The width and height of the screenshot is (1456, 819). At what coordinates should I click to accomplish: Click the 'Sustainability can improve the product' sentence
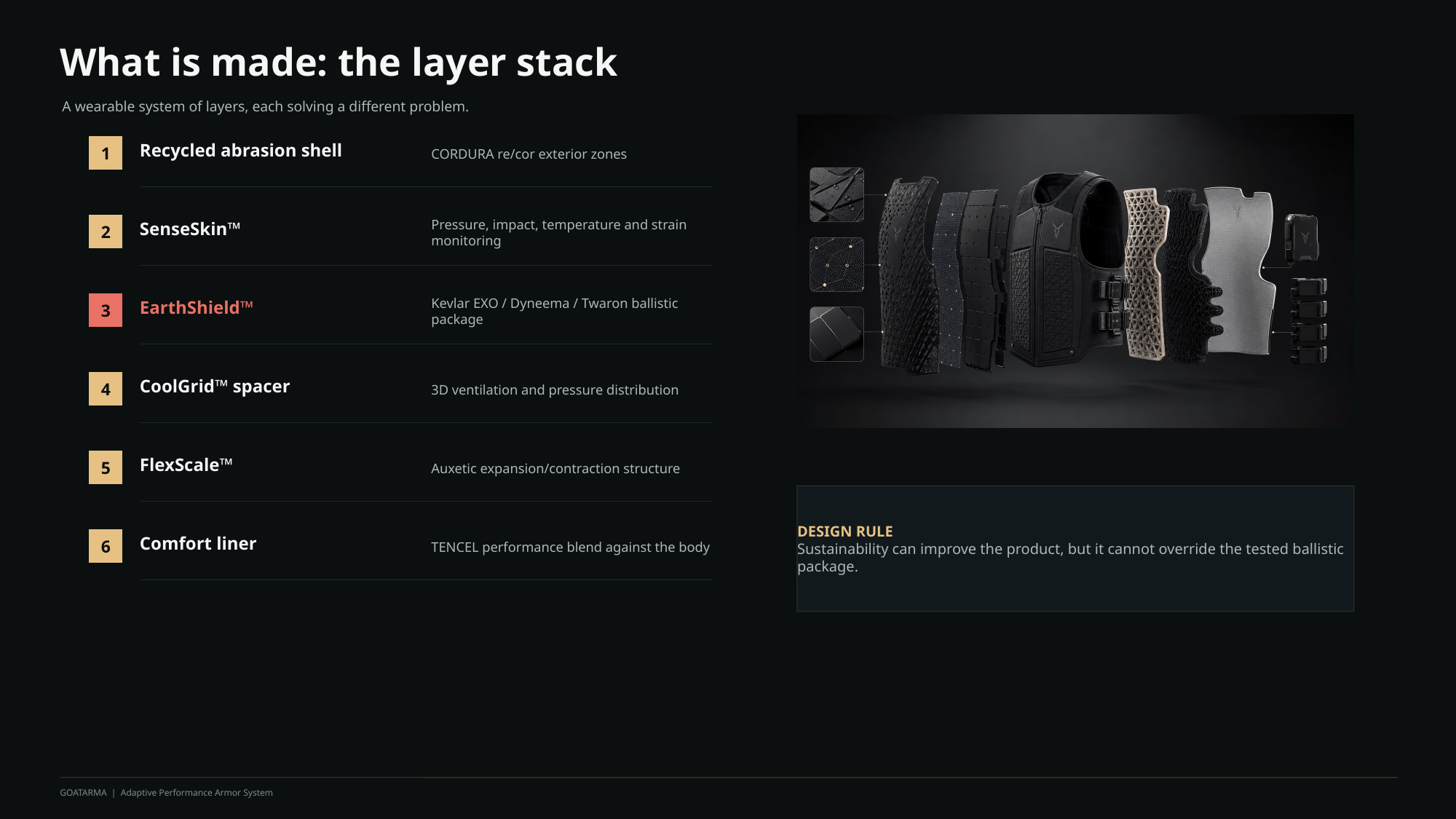point(1070,558)
